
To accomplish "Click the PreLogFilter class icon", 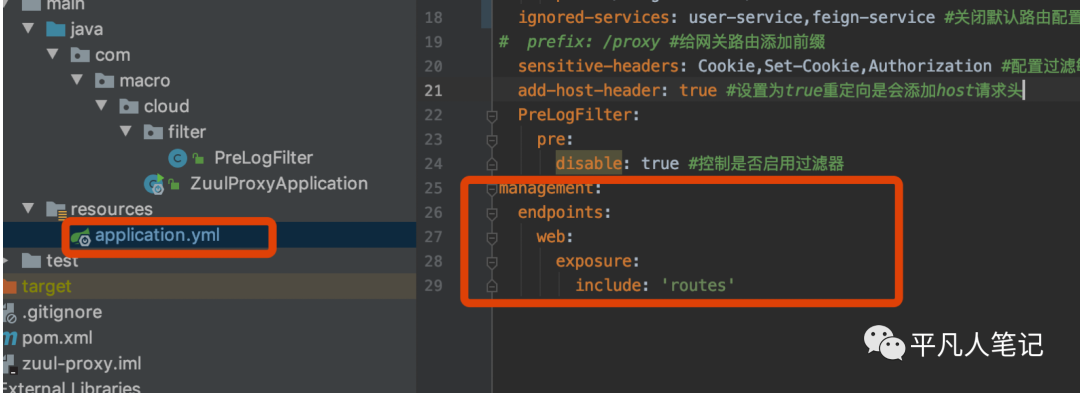I will click(178, 158).
